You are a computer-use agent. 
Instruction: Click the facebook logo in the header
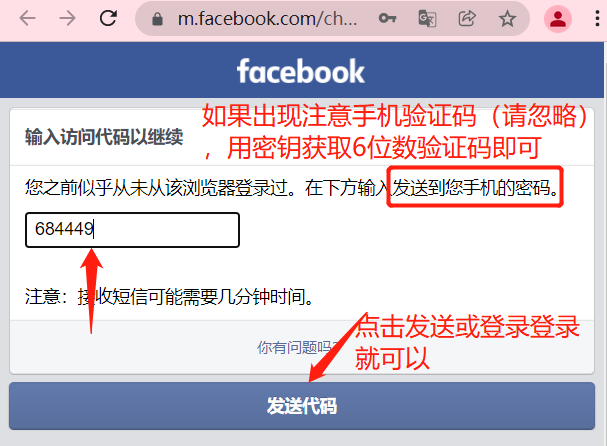click(x=301, y=71)
